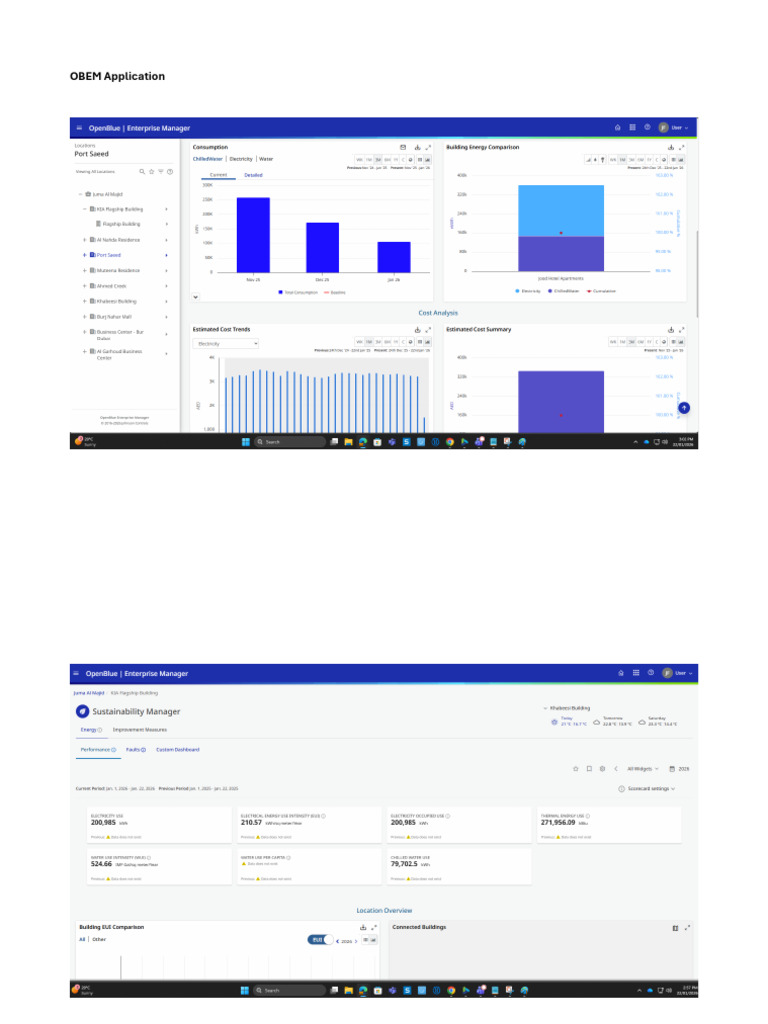Open the 2026 calendar picker
The height and width of the screenshot is (1024, 768).
click(679, 769)
